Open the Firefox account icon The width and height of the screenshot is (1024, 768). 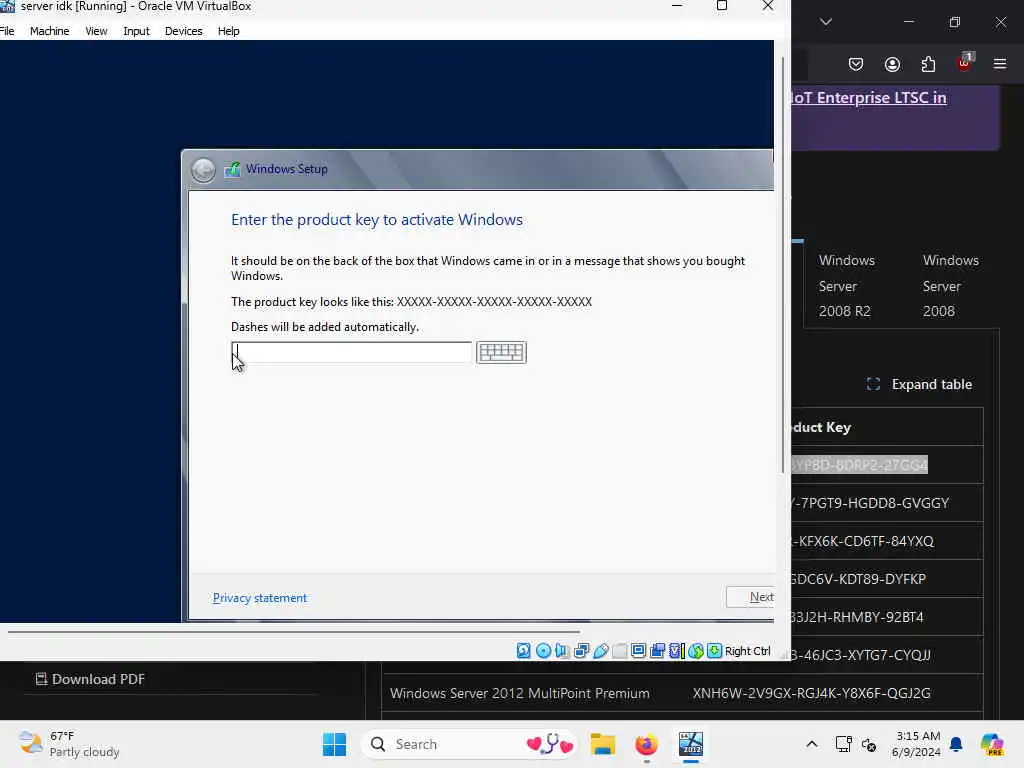coord(892,64)
